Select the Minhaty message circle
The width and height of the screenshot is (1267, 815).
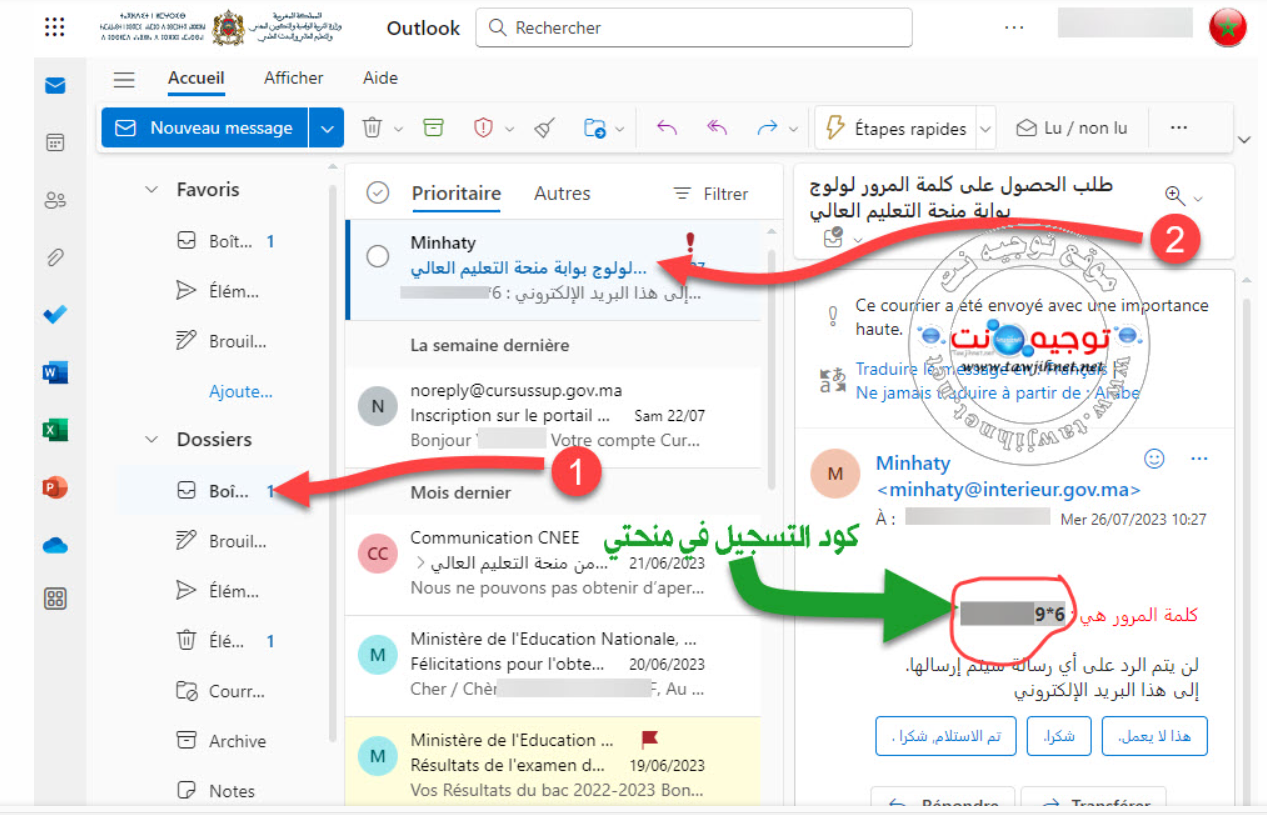pyautogui.click(x=377, y=257)
